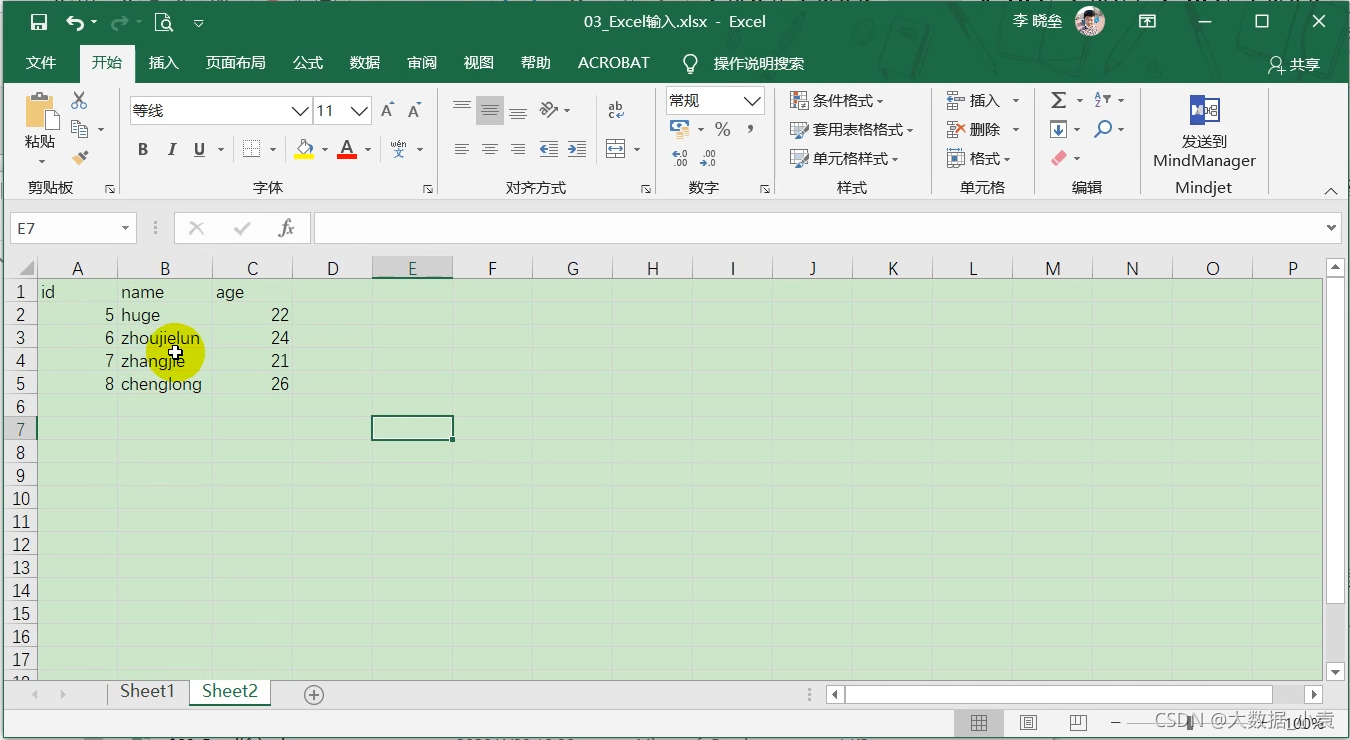The height and width of the screenshot is (740, 1350).
Task: Click the Copy icon in clipboard group
Action: coord(80,129)
